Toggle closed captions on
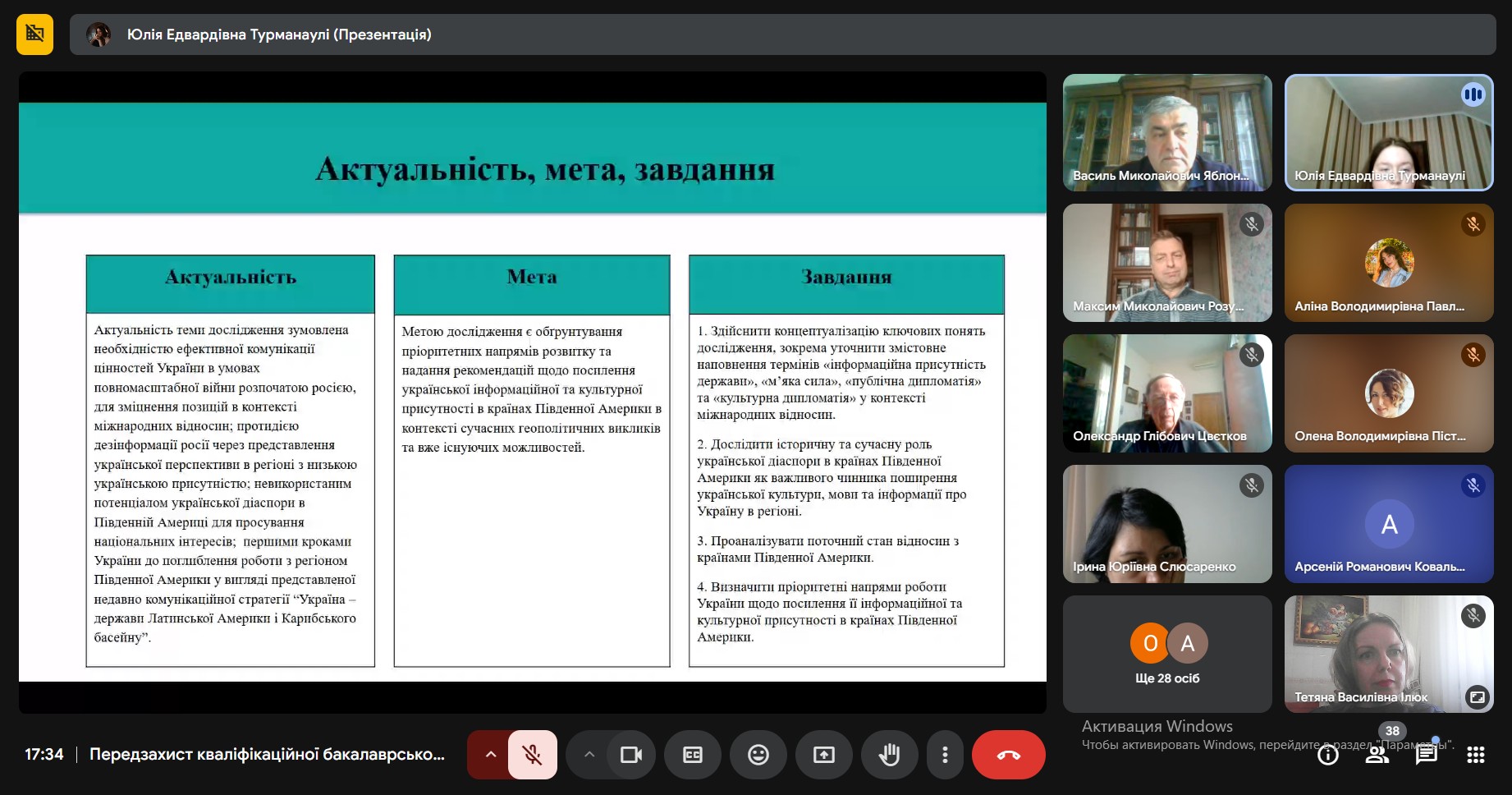 [693, 755]
